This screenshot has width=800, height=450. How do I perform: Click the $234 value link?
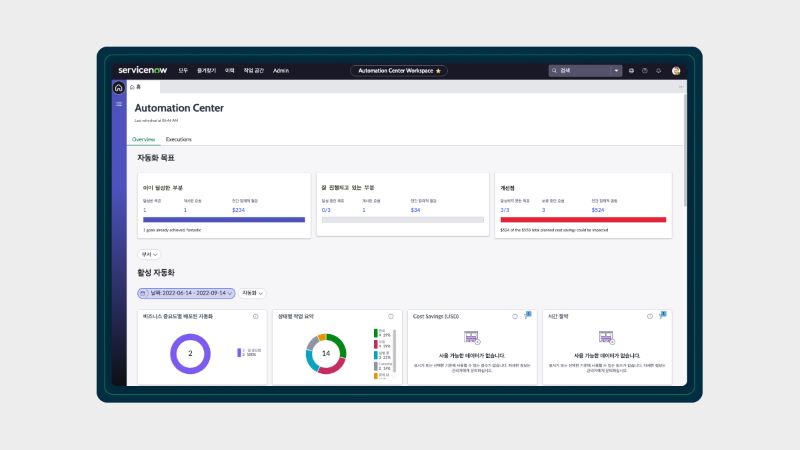(238, 210)
